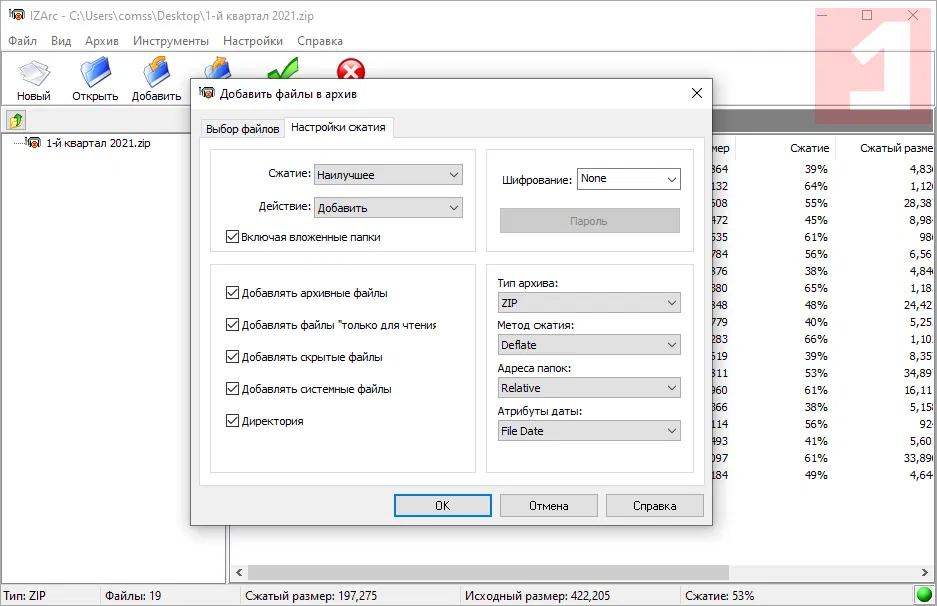Open the Действие dropdown set to Добавить

coord(388,207)
